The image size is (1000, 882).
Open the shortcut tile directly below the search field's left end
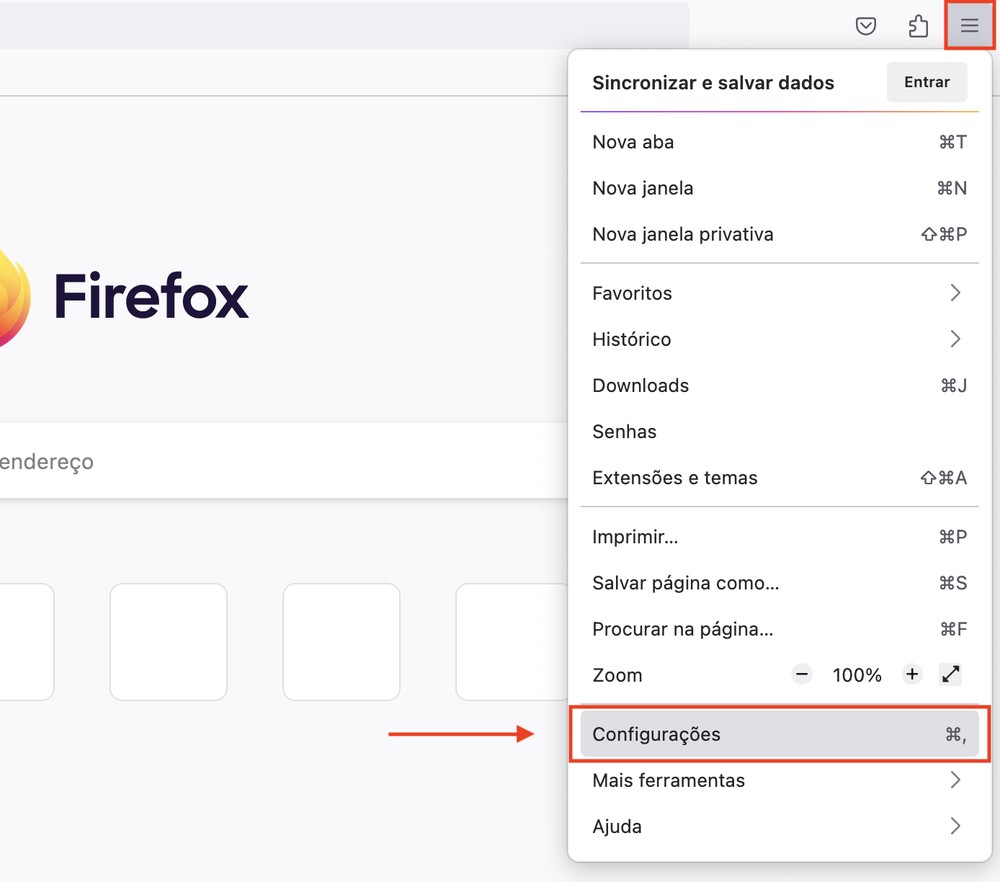(27, 642)
